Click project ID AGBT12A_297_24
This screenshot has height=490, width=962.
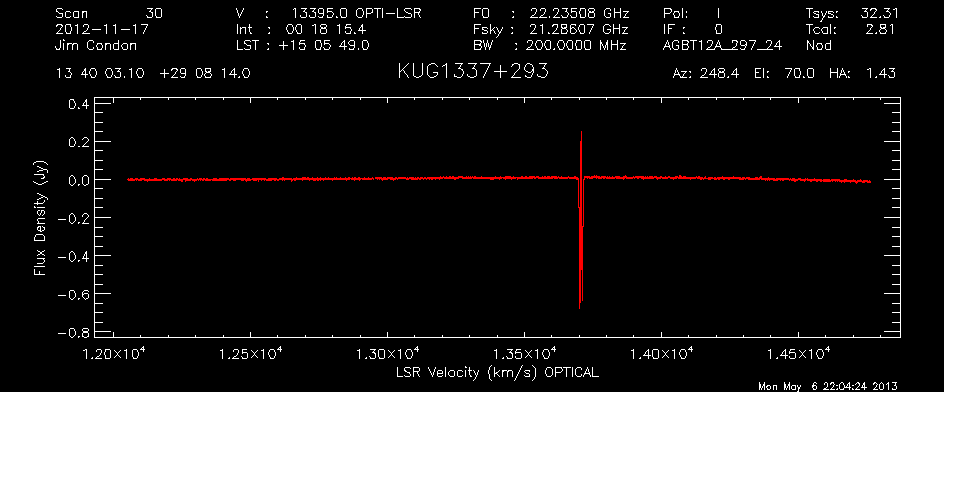point(722,46)
